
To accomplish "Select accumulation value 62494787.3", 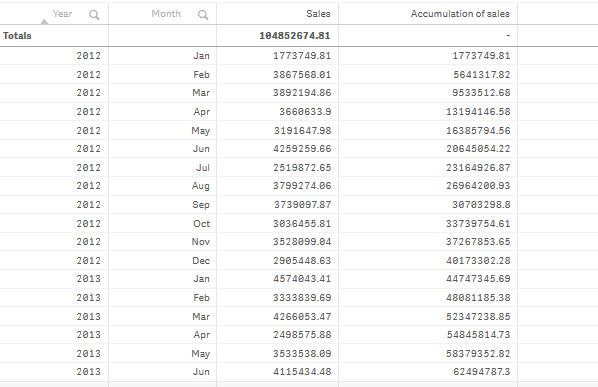I will [x=481, y=372].
